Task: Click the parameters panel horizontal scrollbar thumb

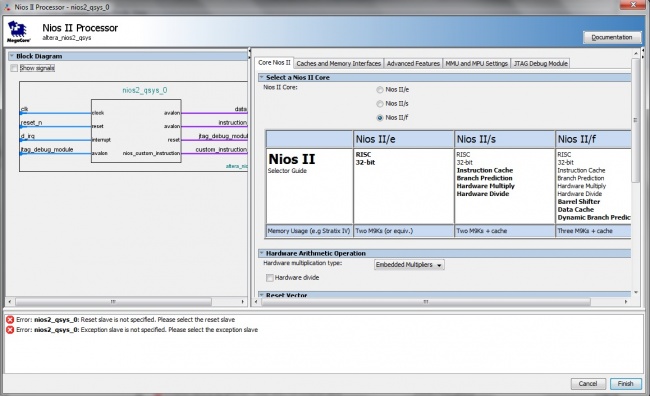Action: click(426, 302)
